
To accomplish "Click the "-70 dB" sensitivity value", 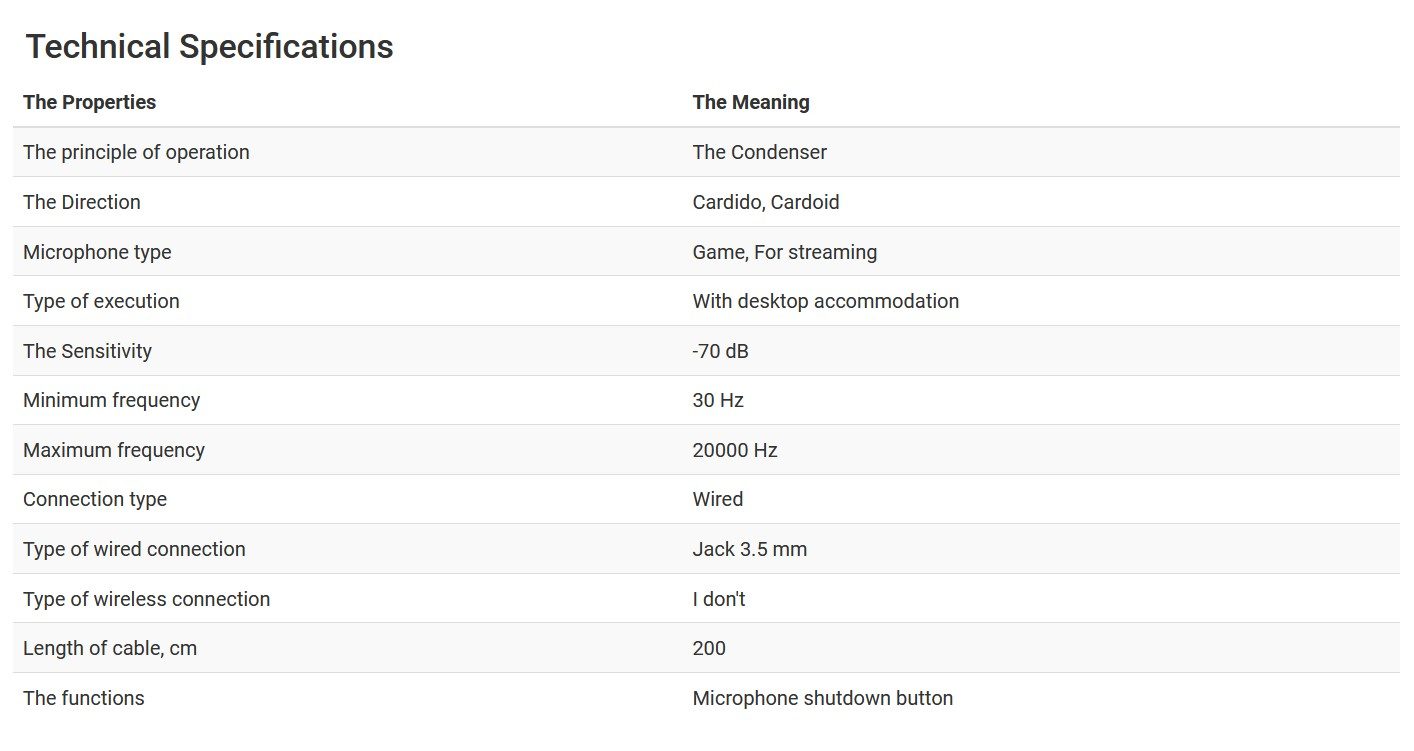I will 720,351.
